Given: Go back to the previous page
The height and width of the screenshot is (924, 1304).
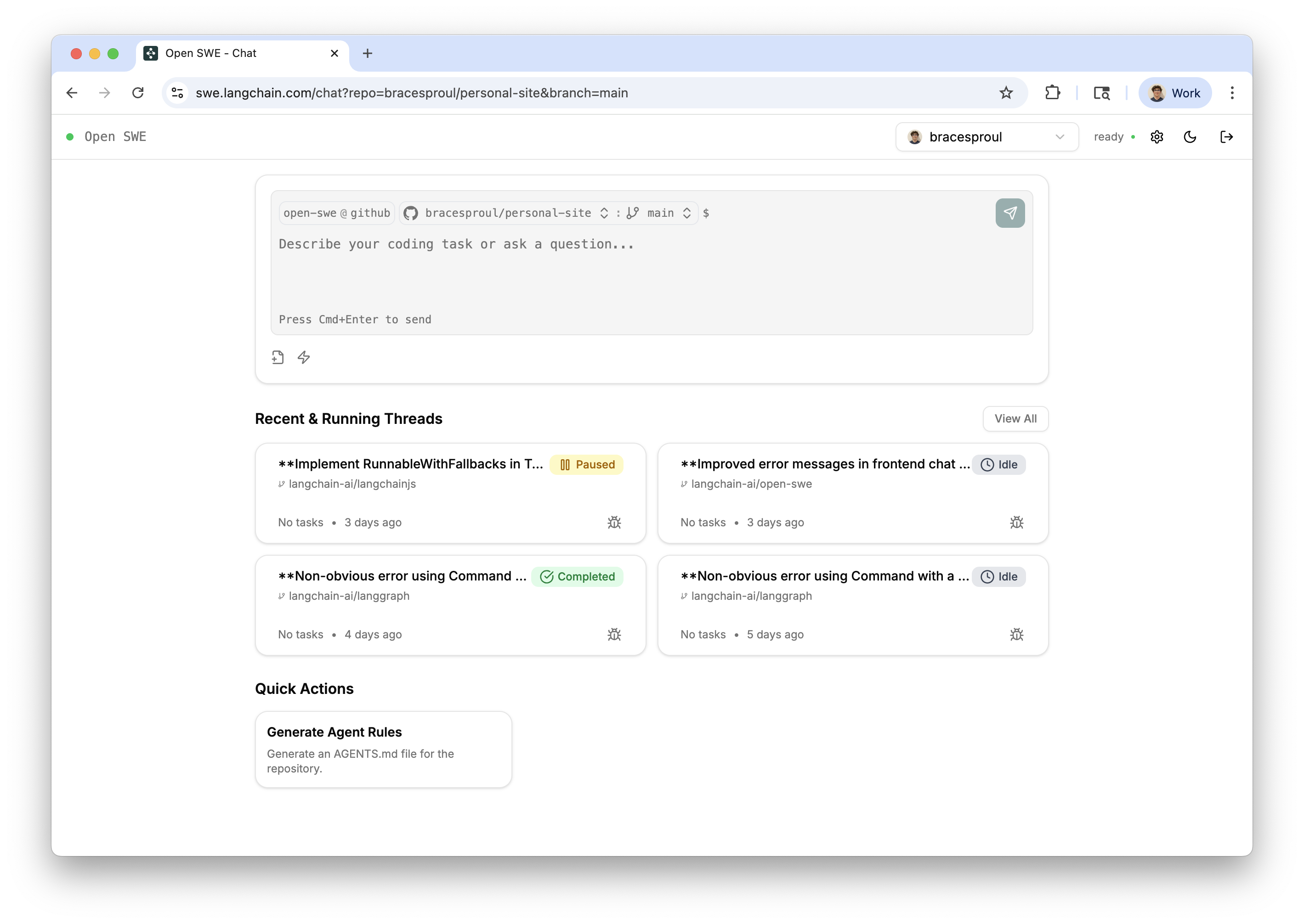Looking at the screenshot, I should click(x=72, y=93).
